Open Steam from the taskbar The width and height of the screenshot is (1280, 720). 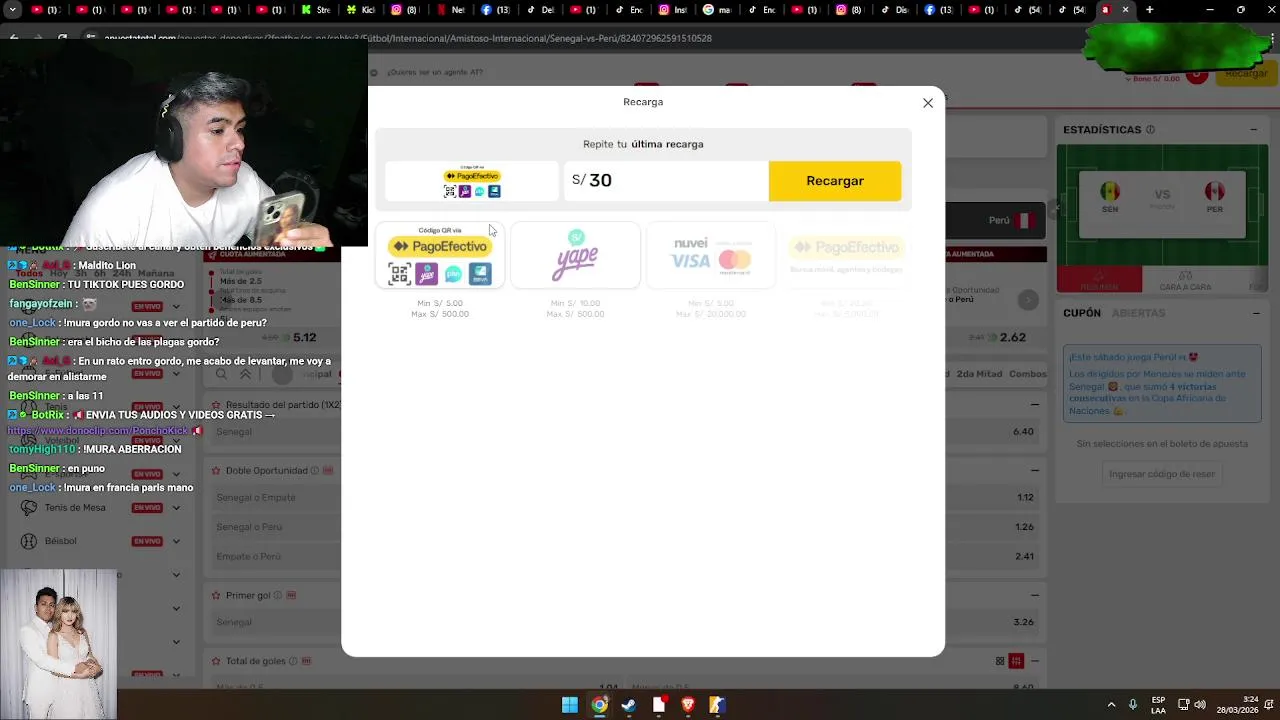coord(628,705)
